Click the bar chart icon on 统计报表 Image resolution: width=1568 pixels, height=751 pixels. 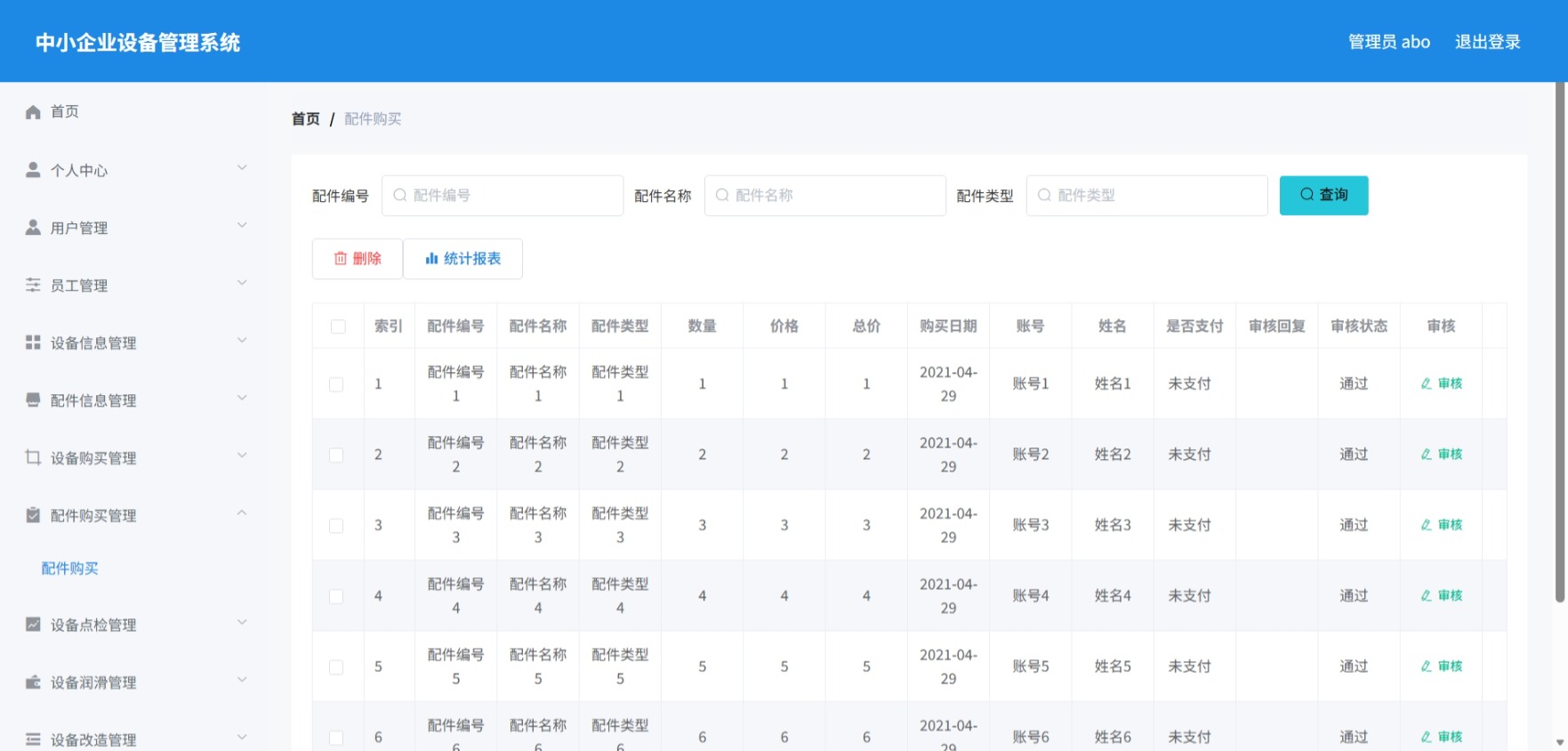pyautogui.click(x=431, y=258)
